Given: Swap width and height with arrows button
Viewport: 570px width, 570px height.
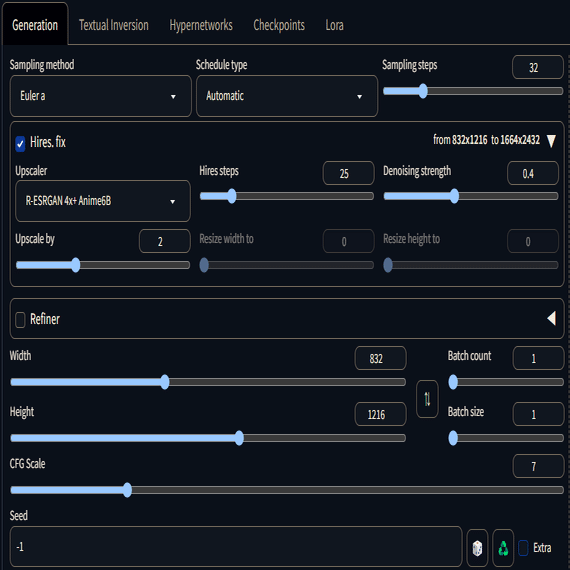Looking at the screenshot, I should 427,399.
